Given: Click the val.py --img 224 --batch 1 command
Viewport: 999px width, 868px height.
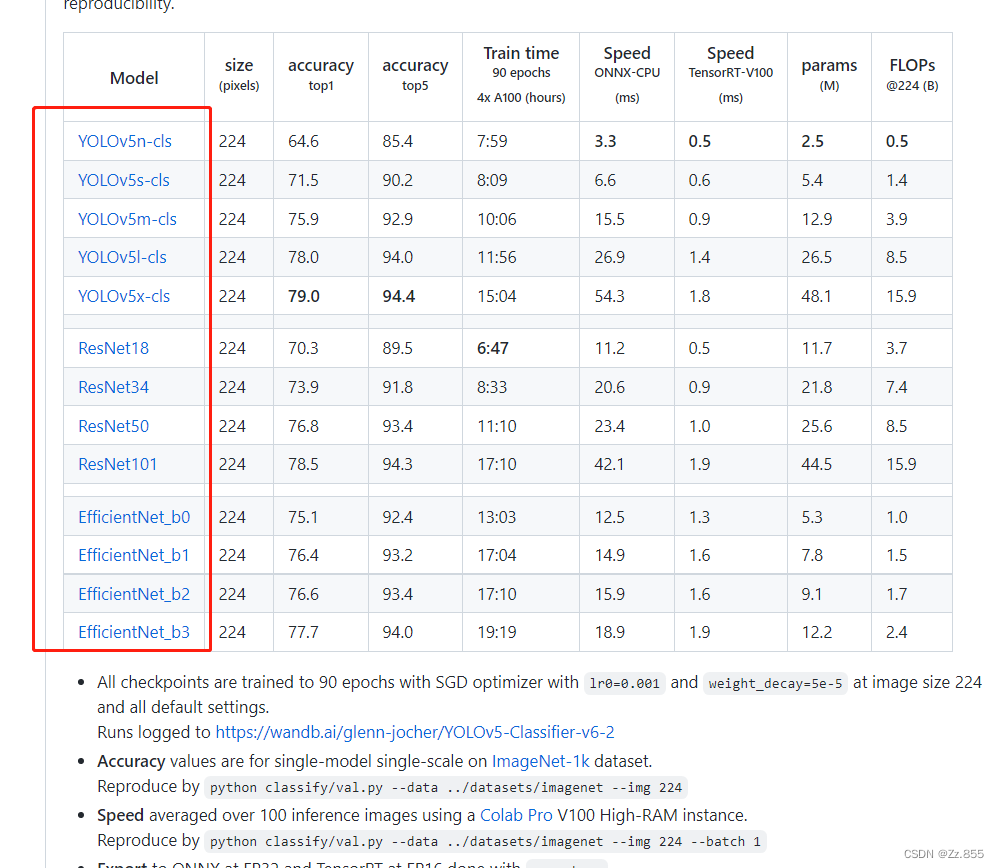Looking at the screenshot, I should click(485, 842).
